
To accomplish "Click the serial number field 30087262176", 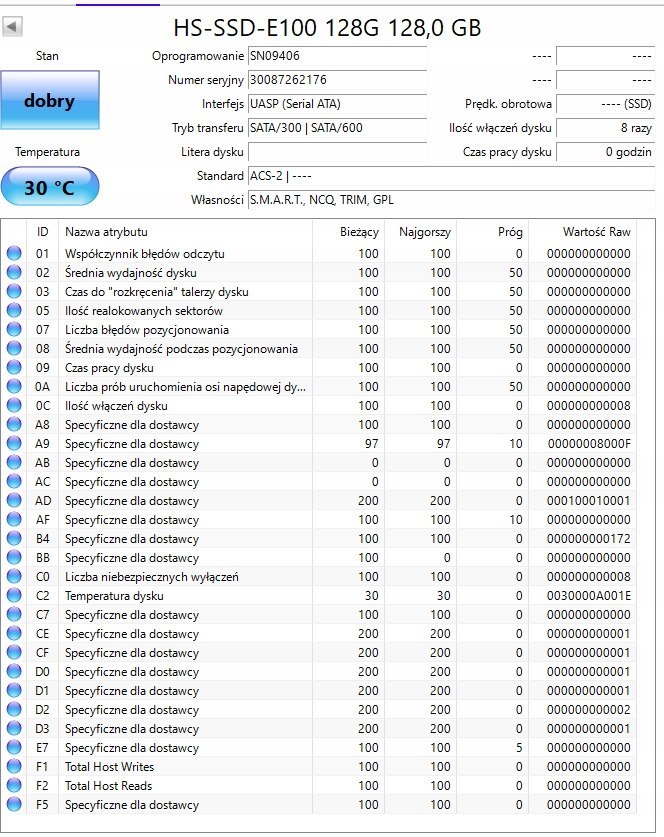I will pyautogui.click(x=337, y=80).
